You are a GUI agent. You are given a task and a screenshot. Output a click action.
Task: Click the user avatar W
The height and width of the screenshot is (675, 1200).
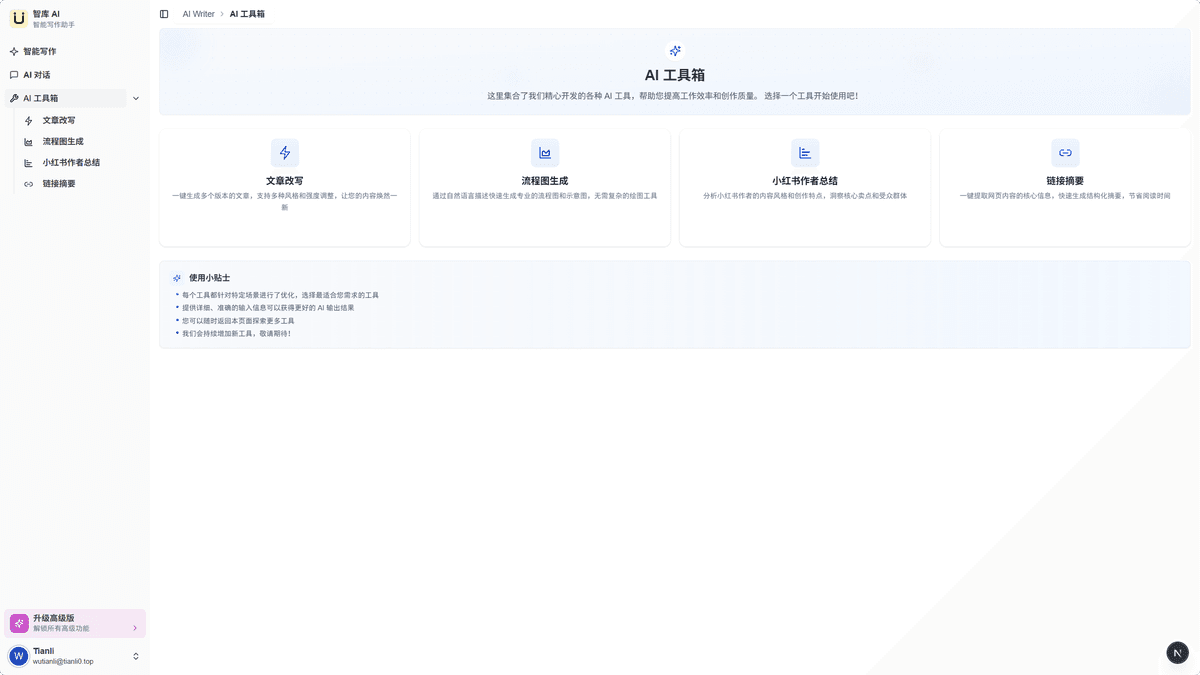(18, 656)
